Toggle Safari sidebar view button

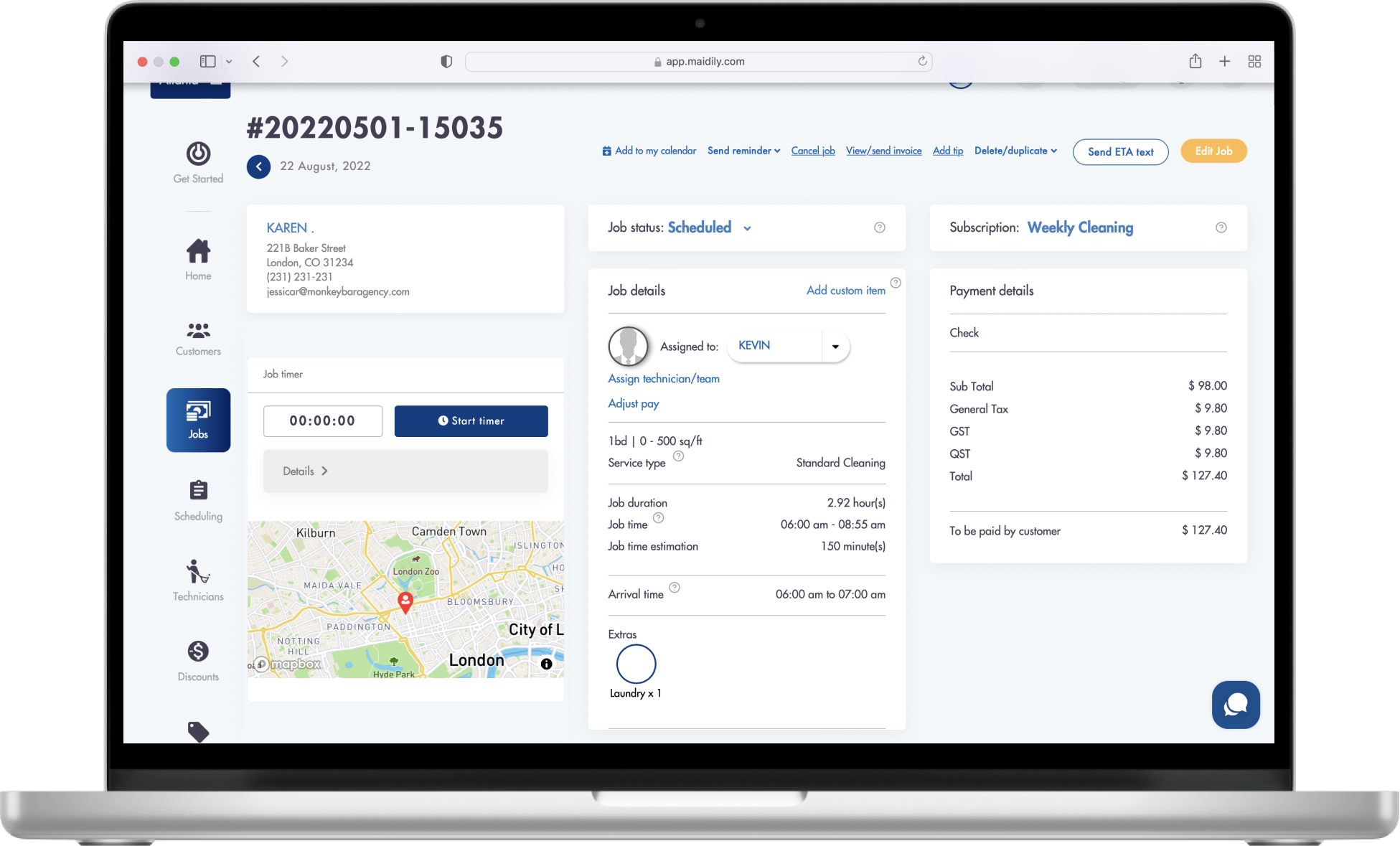[207, 62]
